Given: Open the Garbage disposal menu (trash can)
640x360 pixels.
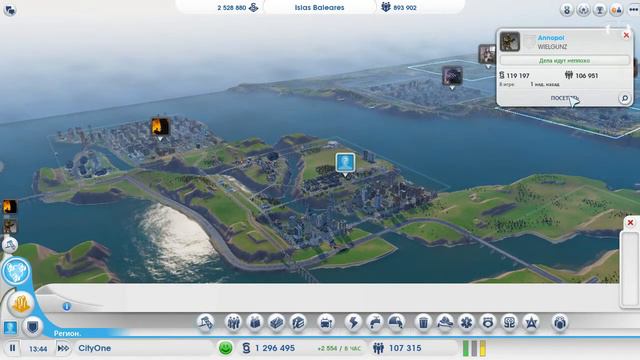Looking at the screenshot, I should pos(423,323).
